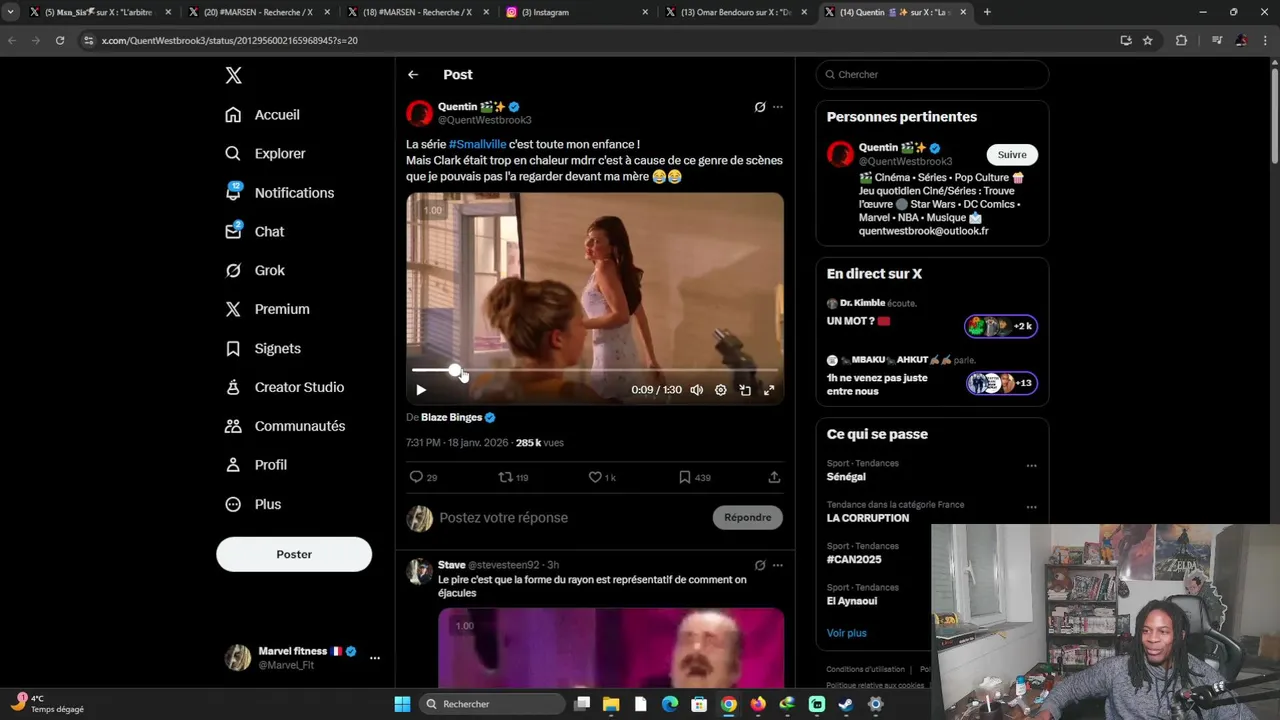Open the browser extensions menu

click(1181, 40)
